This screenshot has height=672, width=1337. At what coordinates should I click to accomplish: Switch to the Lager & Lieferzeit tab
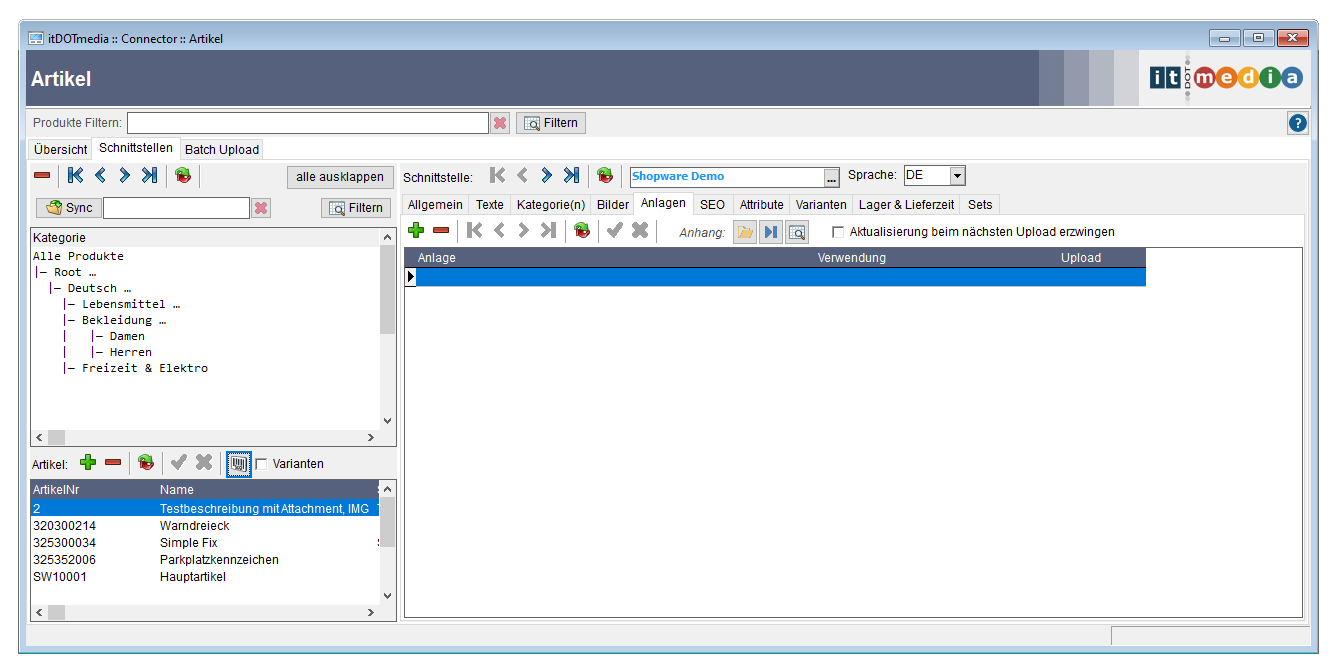coord(906,204)
